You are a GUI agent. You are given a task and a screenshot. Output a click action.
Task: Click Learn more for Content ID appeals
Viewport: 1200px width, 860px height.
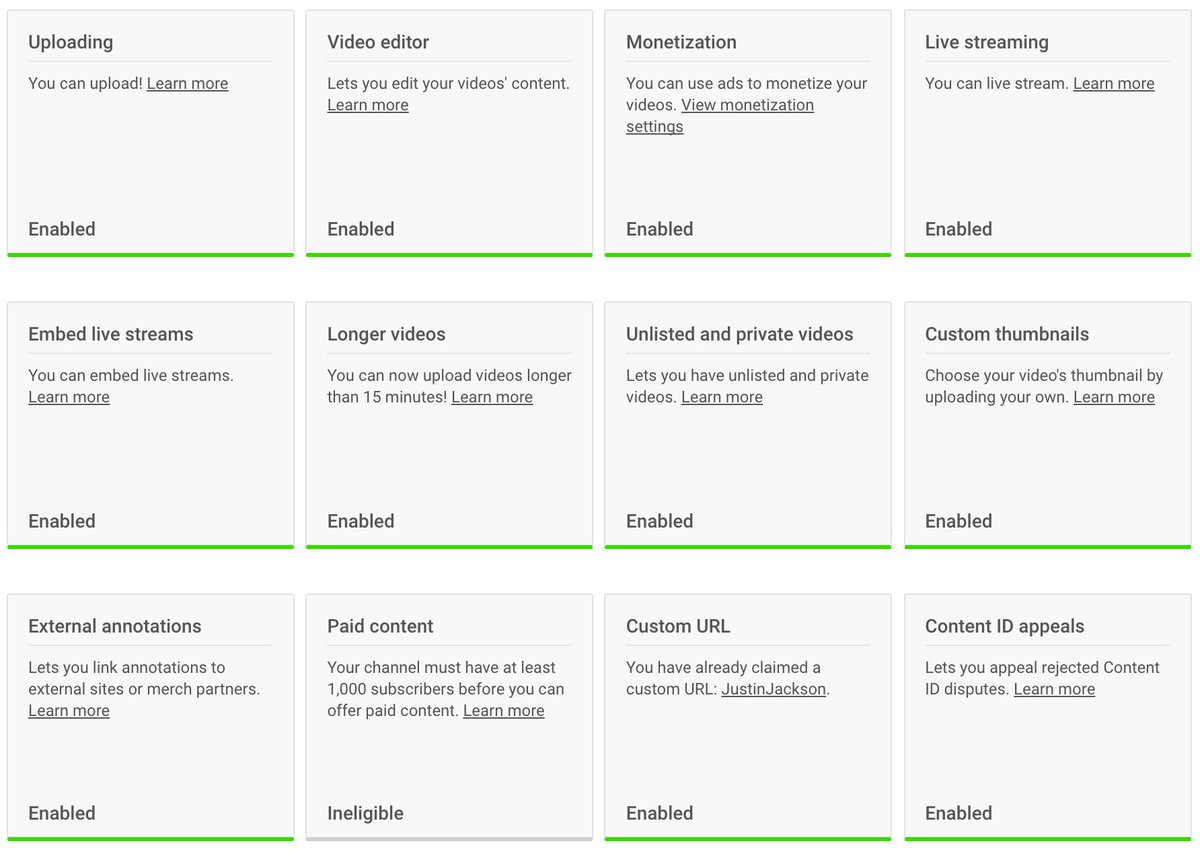coord(1054,690)
